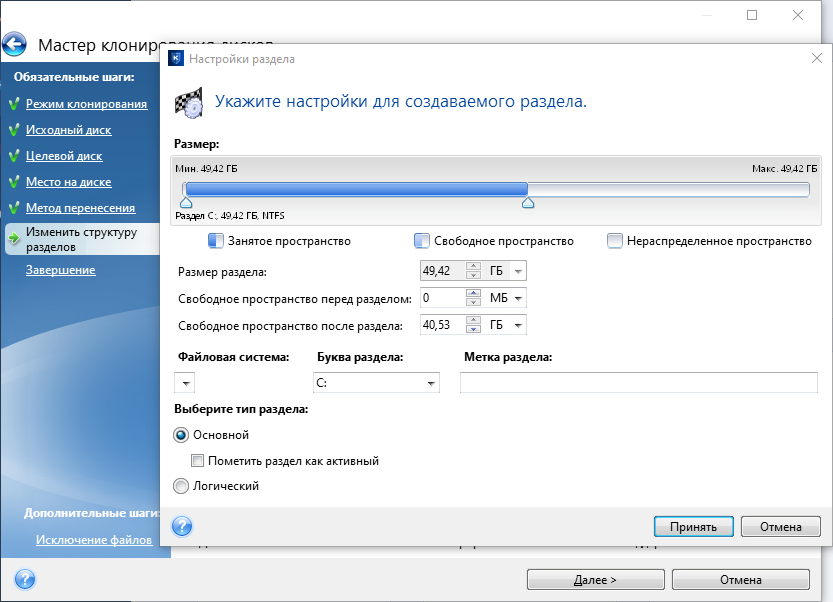Image resolution: width=833 pixels, height=602 pixels.
Task: Click the green arrow icon beside current step
Action: point(13,239)
